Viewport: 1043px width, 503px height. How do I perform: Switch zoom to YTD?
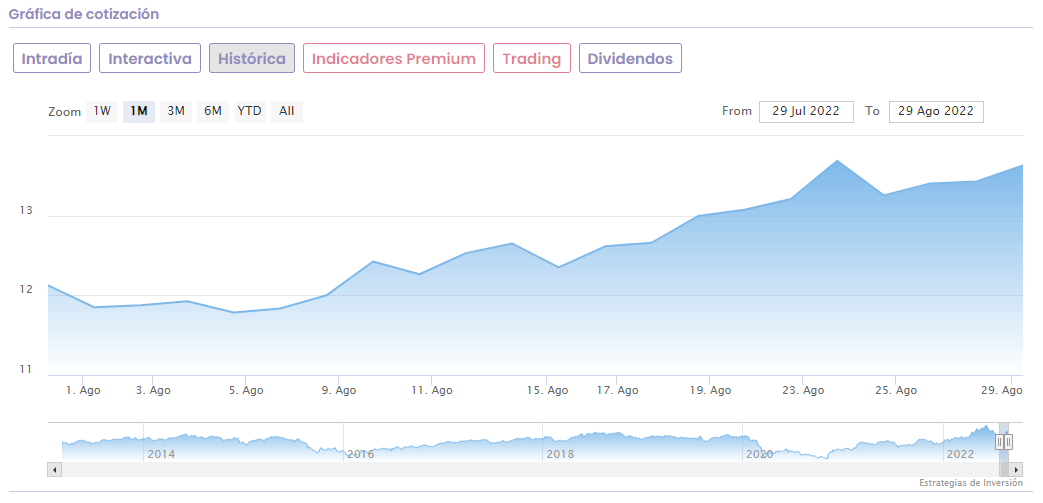(x=249, y=111)
